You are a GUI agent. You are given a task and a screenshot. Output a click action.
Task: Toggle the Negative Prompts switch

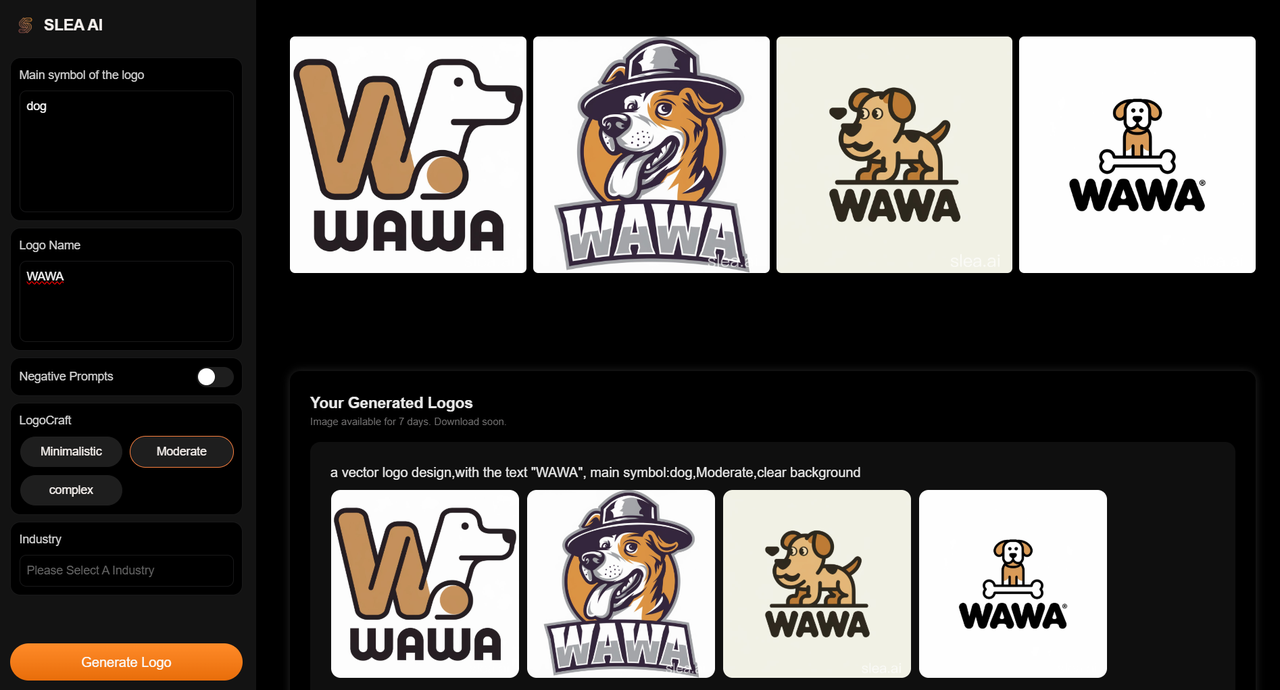[x=215, y=377]
